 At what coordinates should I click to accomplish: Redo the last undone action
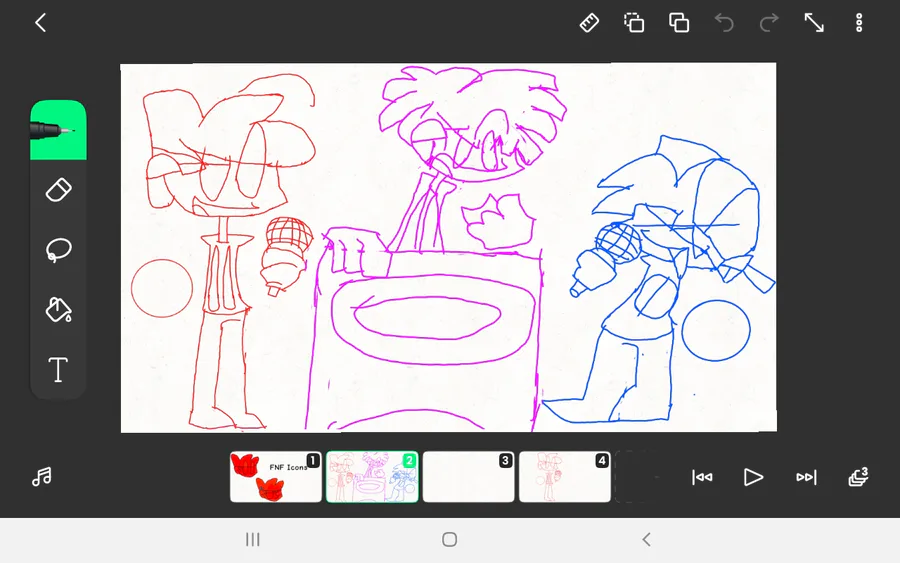[769, 23]
